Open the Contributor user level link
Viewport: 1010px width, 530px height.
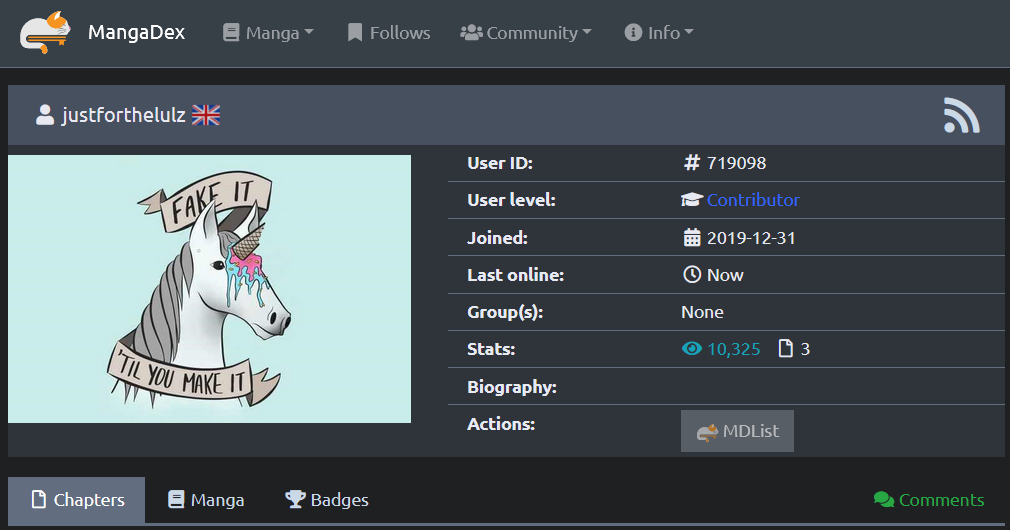753,200
